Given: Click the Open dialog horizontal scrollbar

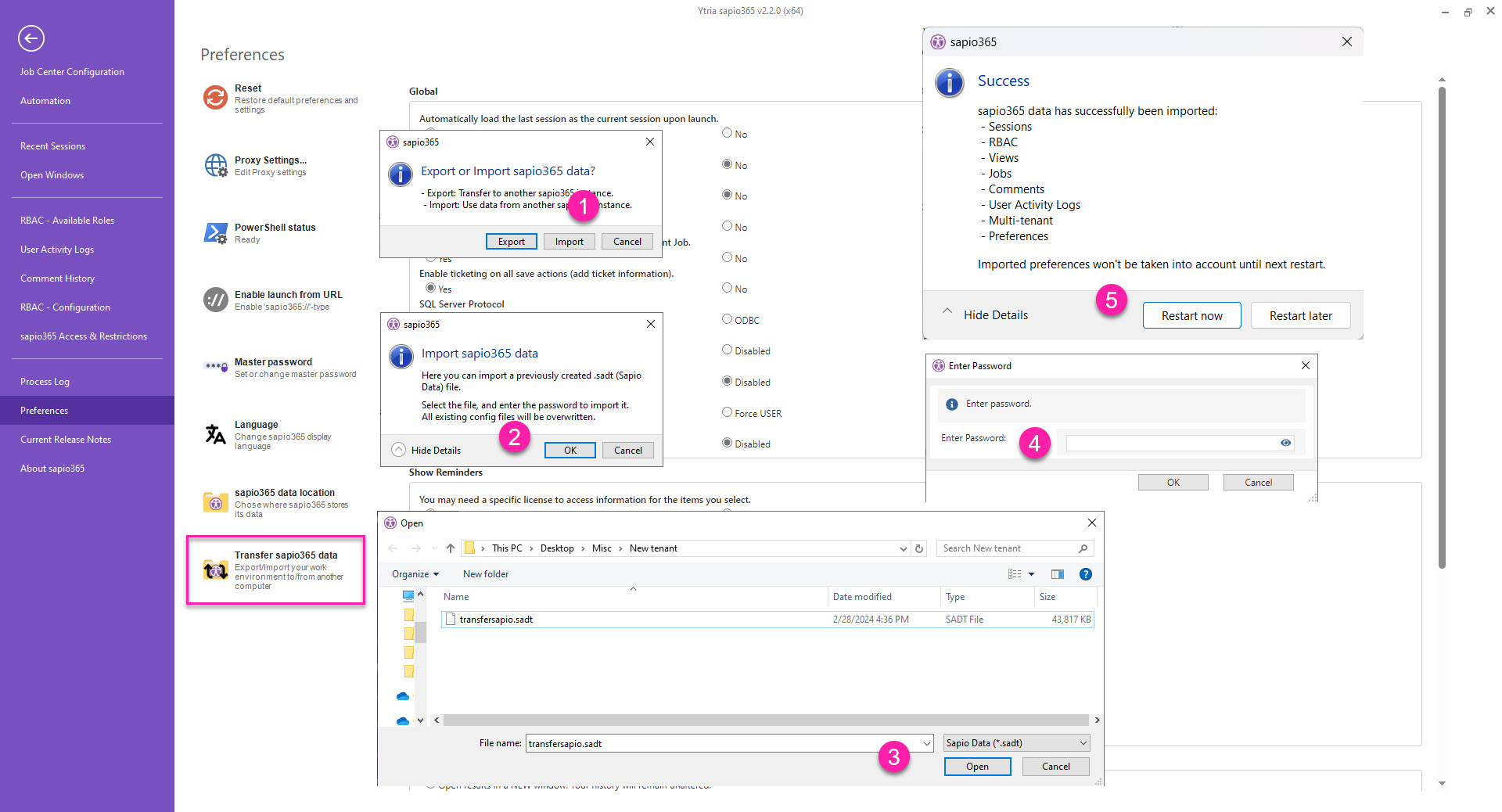Looking at the screenshot, I should (766, 720).
